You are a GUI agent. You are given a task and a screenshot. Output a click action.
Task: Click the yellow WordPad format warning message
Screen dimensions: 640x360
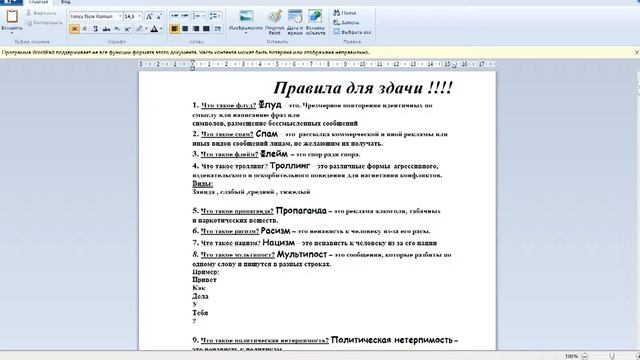click(x=185, y=52)
